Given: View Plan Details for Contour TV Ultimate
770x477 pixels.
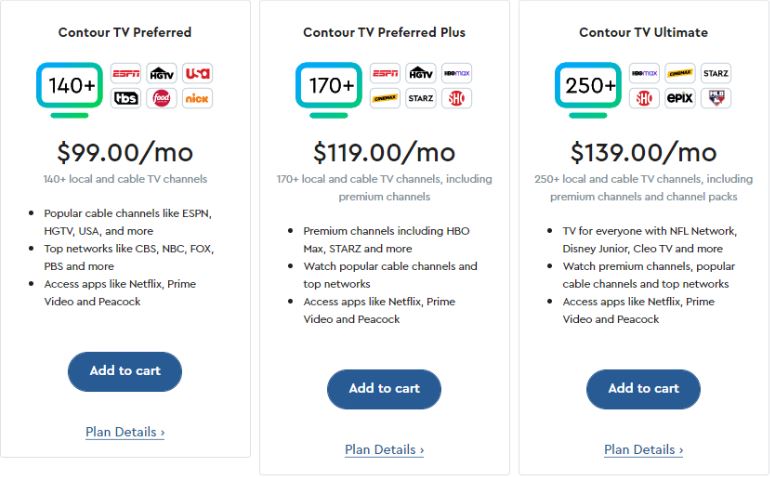Looking at the screenshot, I should [643, 450].
